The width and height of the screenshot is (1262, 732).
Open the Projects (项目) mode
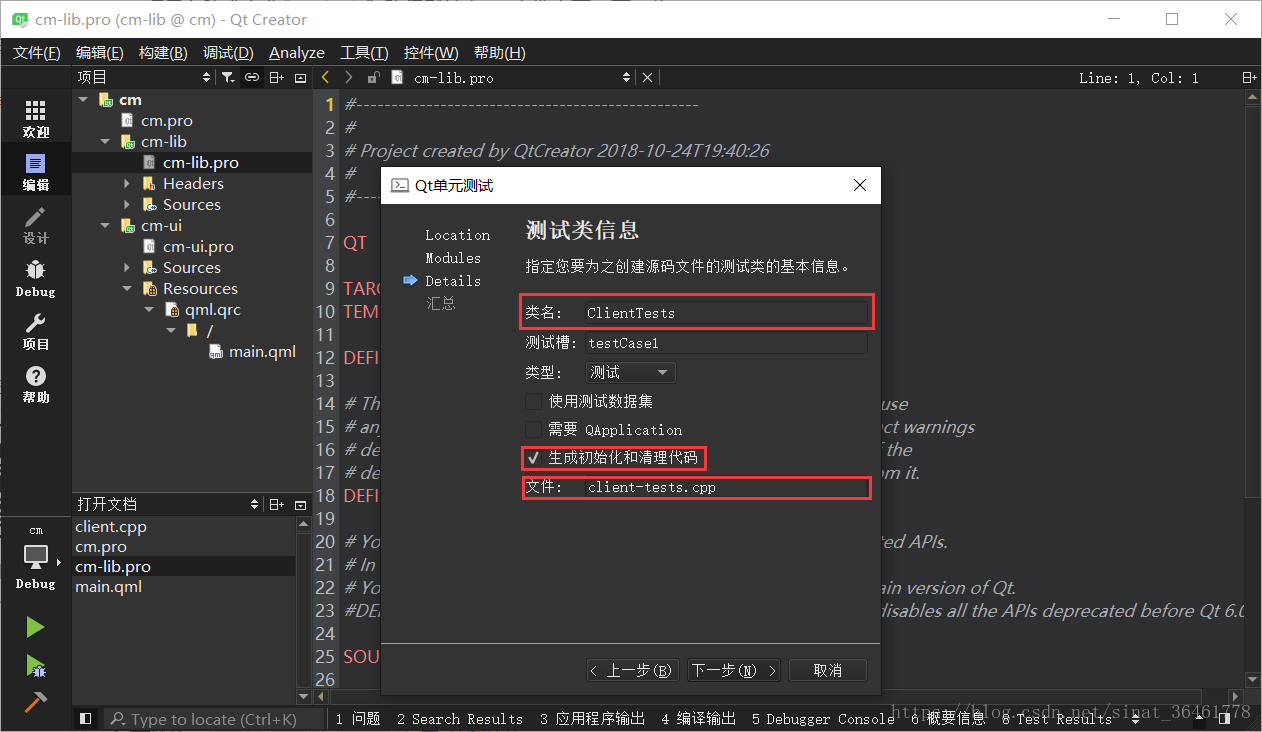35,331
